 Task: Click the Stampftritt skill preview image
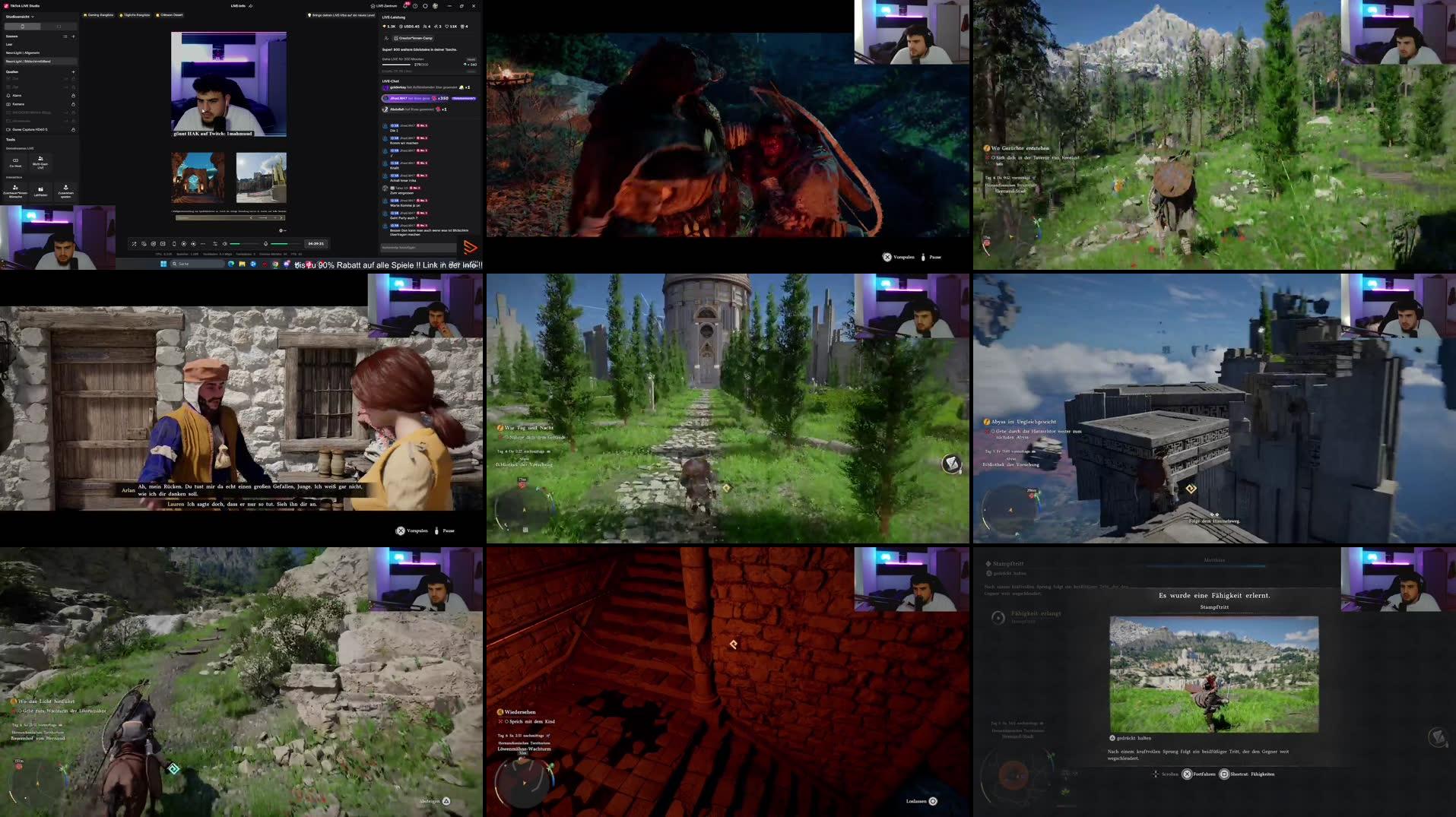[x=1214, y=674]
